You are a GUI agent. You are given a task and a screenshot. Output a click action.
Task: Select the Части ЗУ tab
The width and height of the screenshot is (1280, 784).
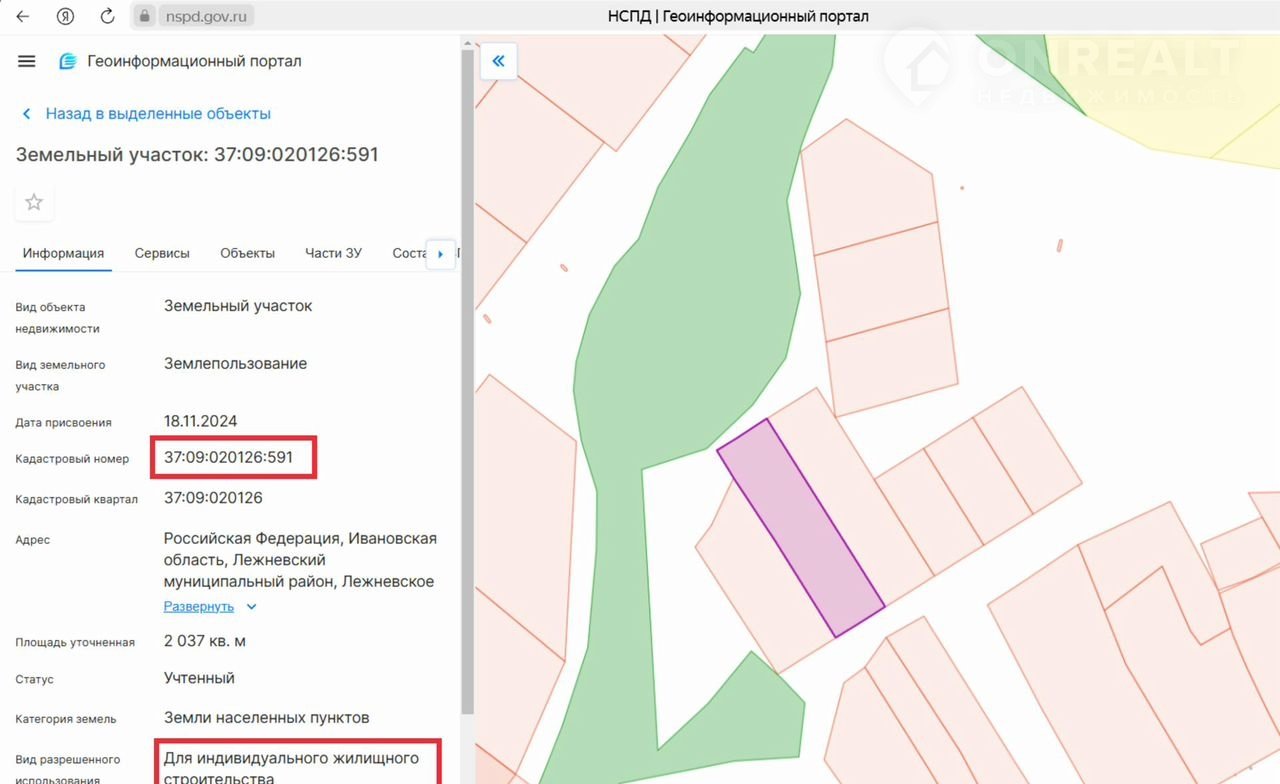click(x=333, y=253)
